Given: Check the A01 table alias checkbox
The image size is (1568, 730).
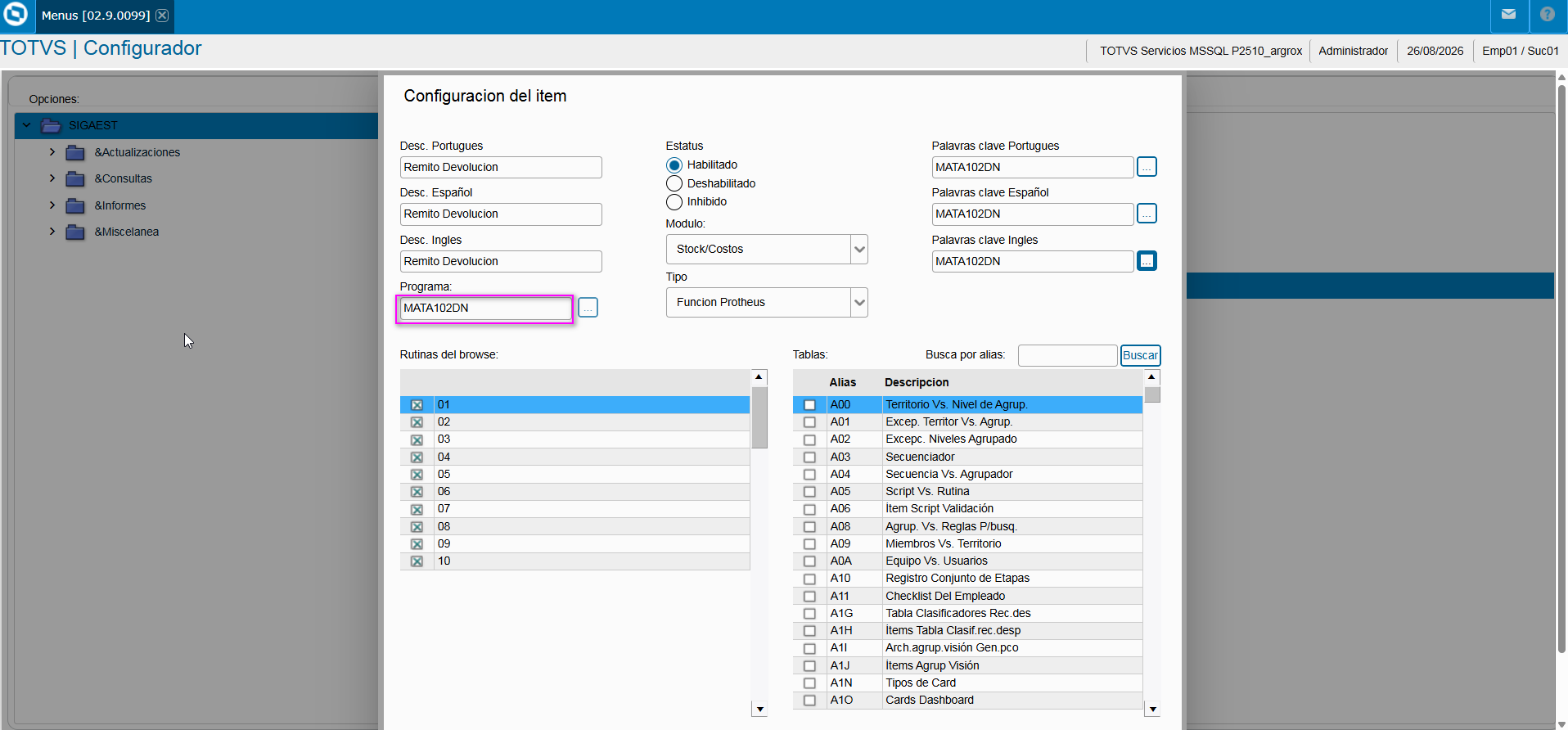Looking at the screenshot, I should (x=809, y=422).
